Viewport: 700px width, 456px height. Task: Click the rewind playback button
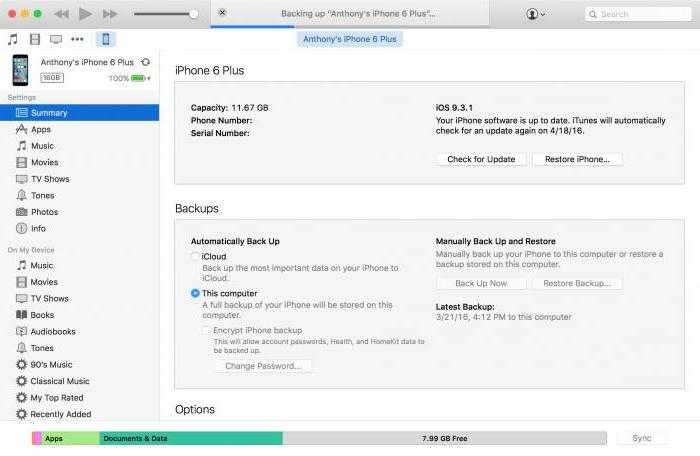tap(62, 14)
